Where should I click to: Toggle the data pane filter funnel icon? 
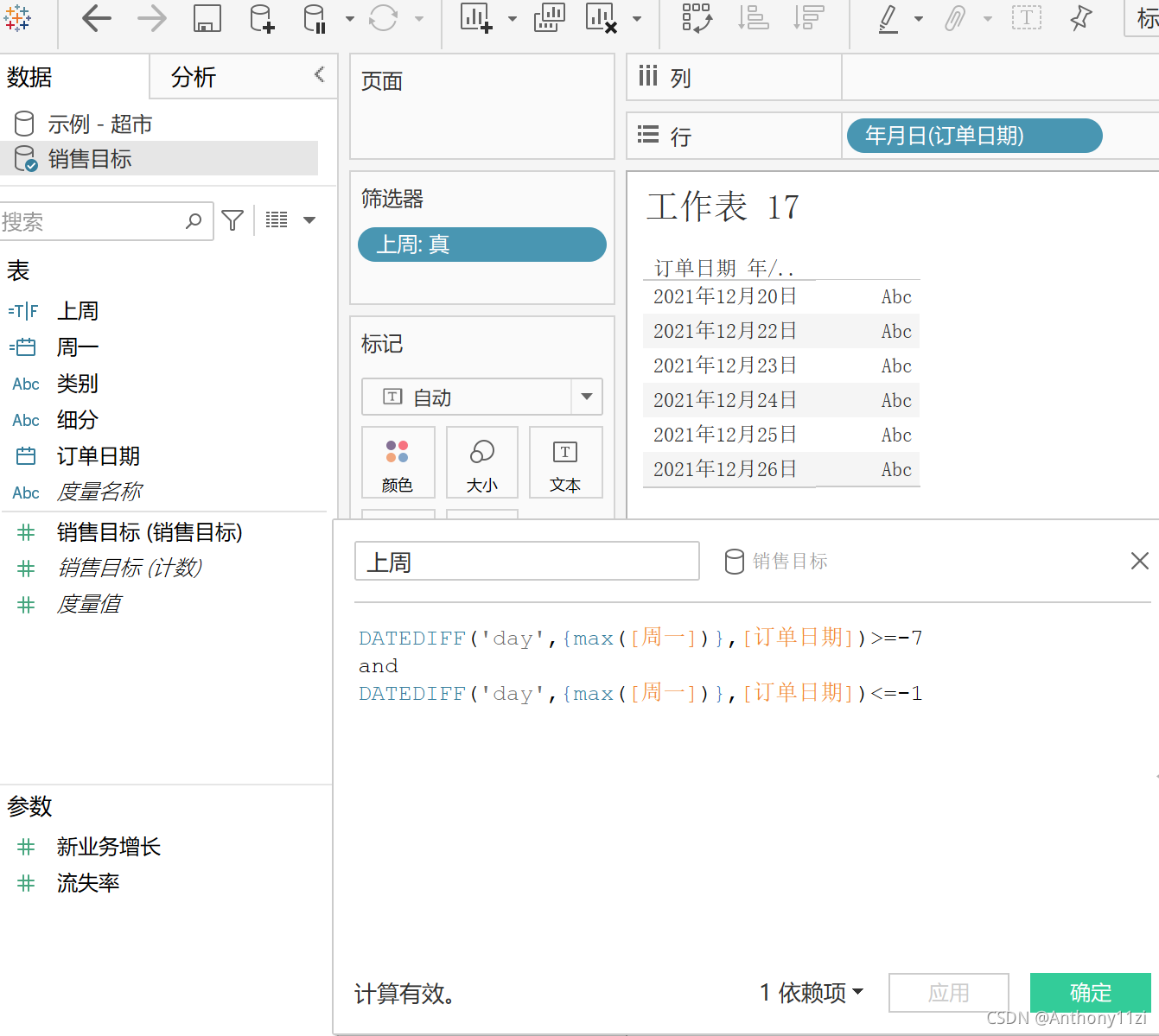coord(232,220)
